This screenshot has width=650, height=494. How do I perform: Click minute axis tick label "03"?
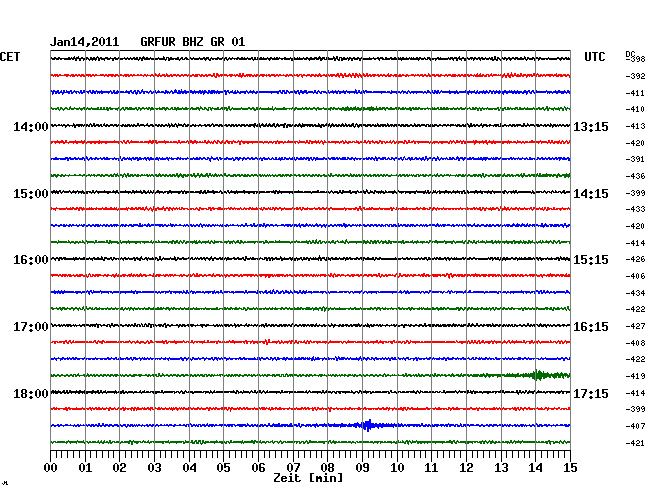pyautogui.click(x=154, y=468)
